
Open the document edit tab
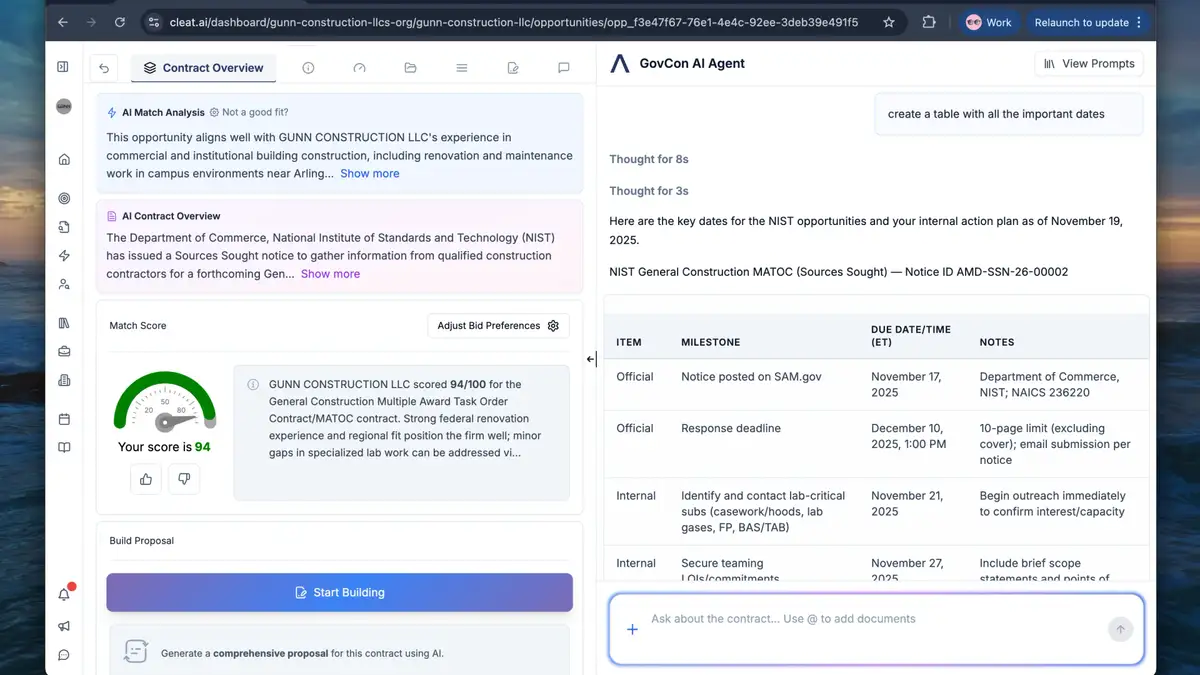[x=513, y=68]
